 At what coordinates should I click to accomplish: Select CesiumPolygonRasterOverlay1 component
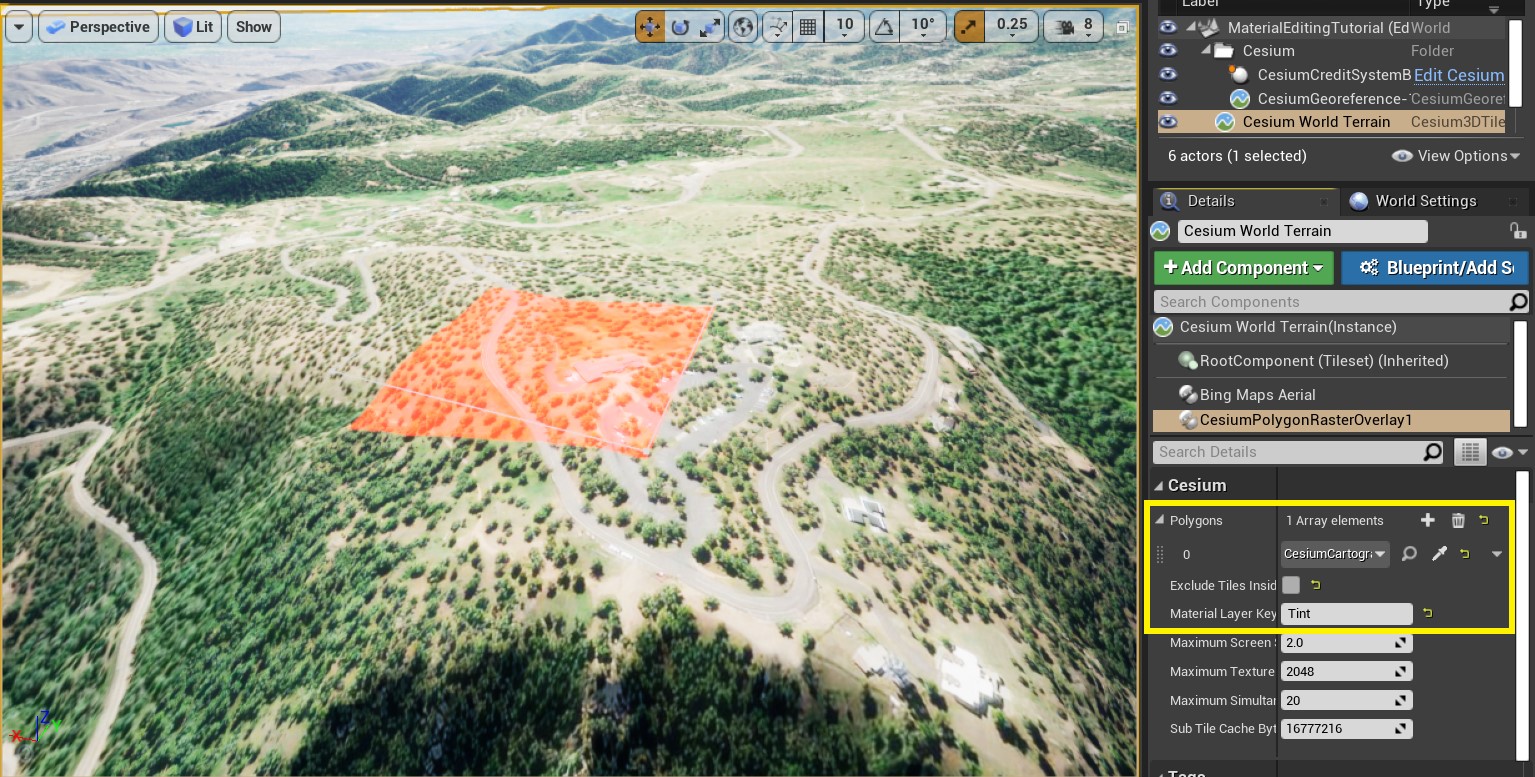coord(1330,420)
